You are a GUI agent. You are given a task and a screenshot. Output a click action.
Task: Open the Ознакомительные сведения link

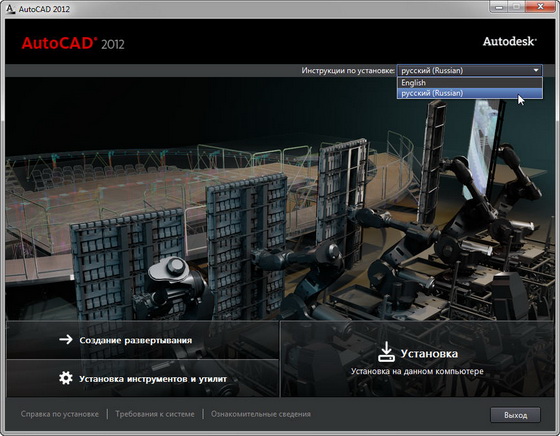click(x=261, y=414)
